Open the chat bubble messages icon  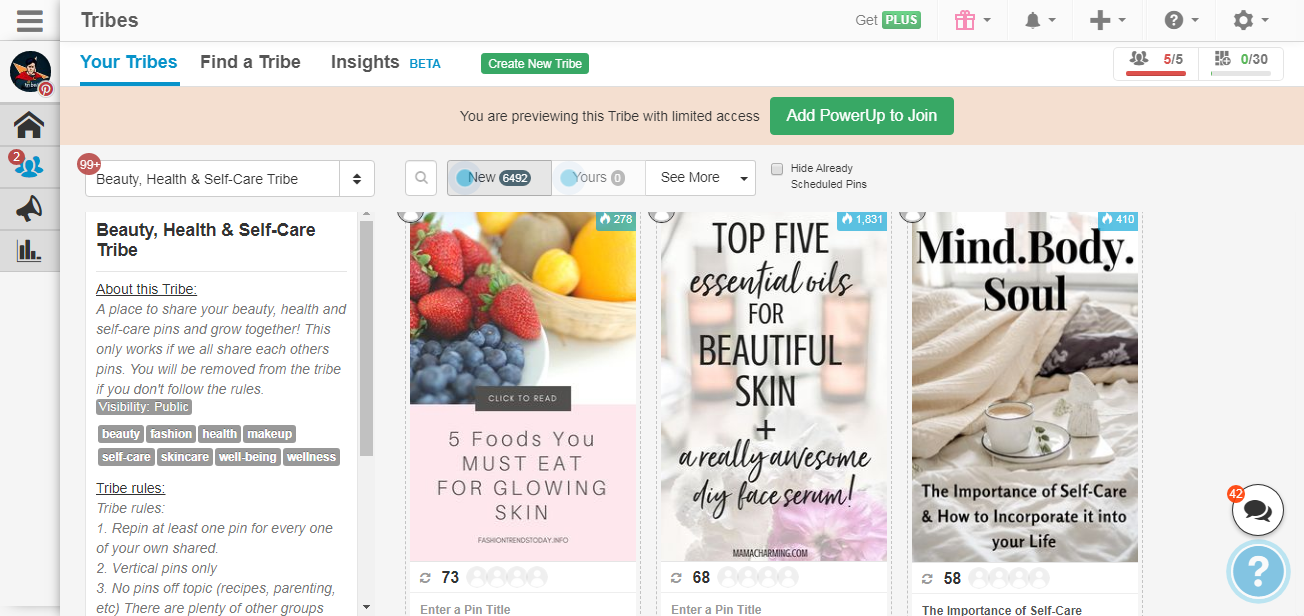point(1257,512)
